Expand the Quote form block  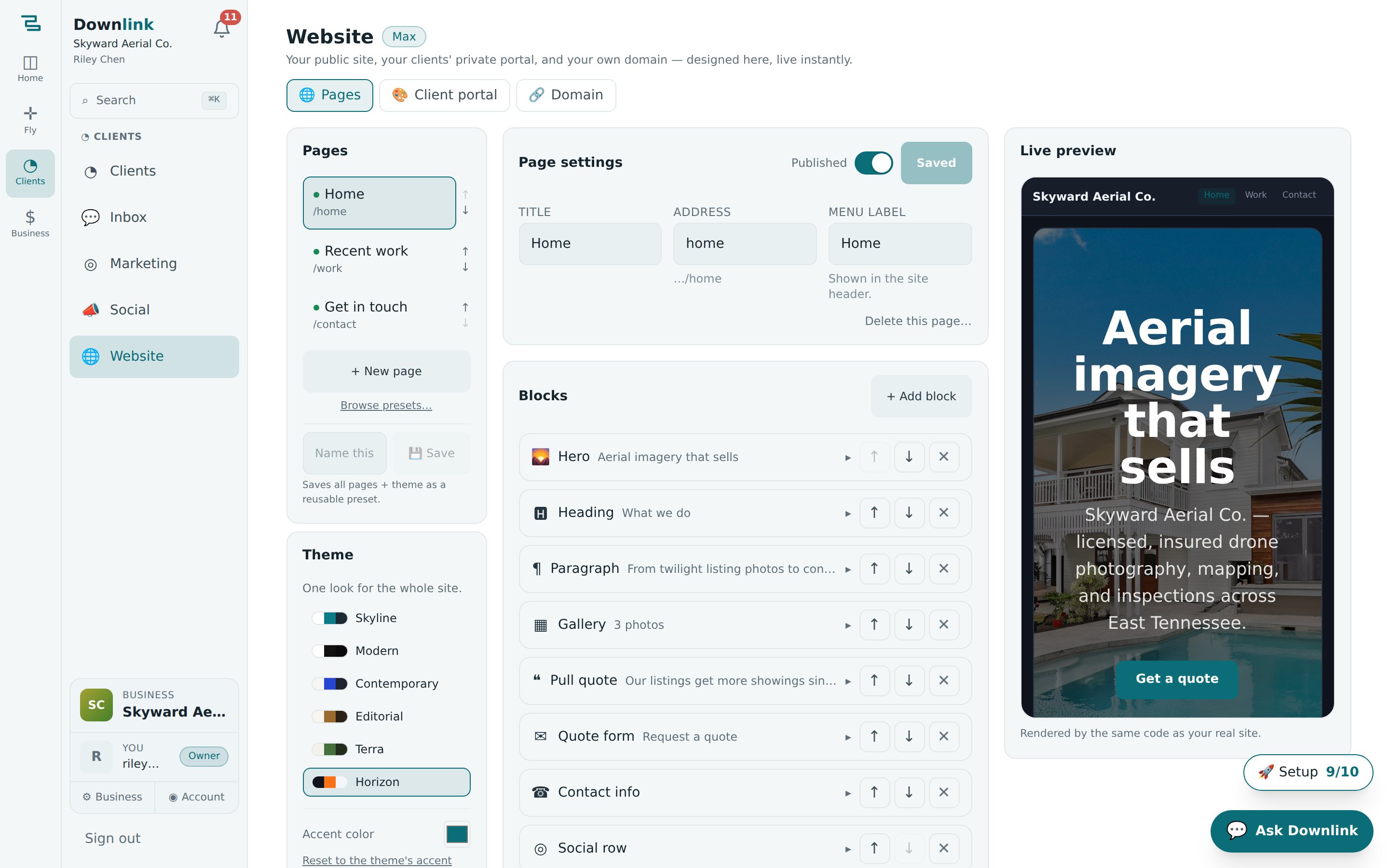(848, 737)
